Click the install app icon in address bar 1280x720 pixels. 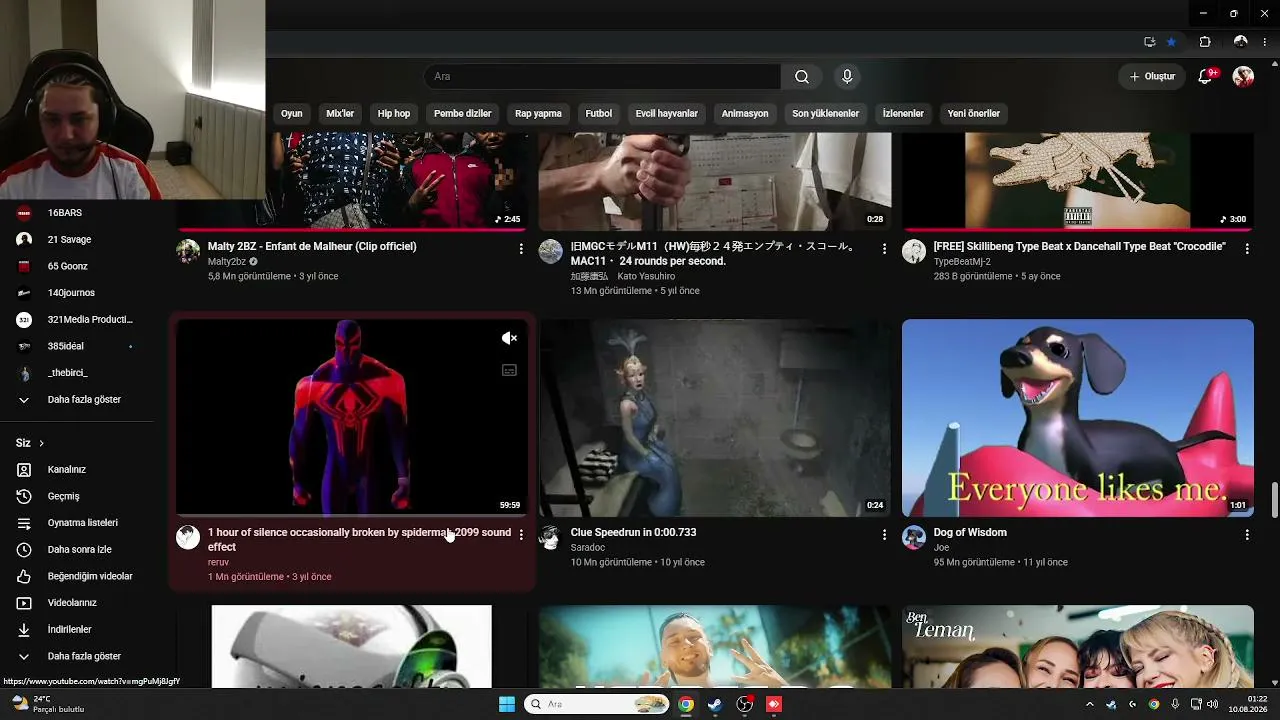point(1150,42)
